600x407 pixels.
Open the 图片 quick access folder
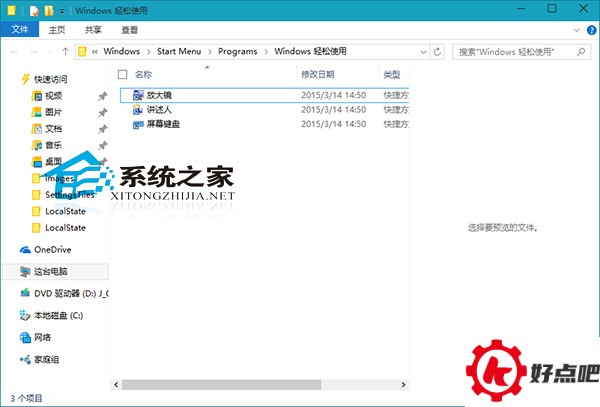(54, 112)
